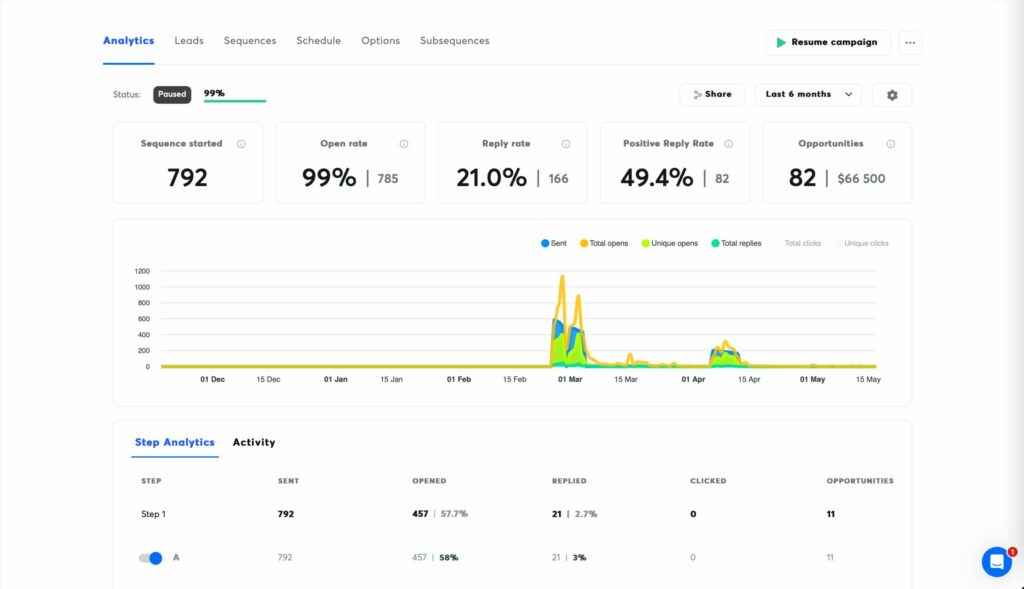This screenshot has width=1024, height=589.
Task: Toggle the Sent series in the chart legend
Action: pyautogui.click(x=553, y=243)
